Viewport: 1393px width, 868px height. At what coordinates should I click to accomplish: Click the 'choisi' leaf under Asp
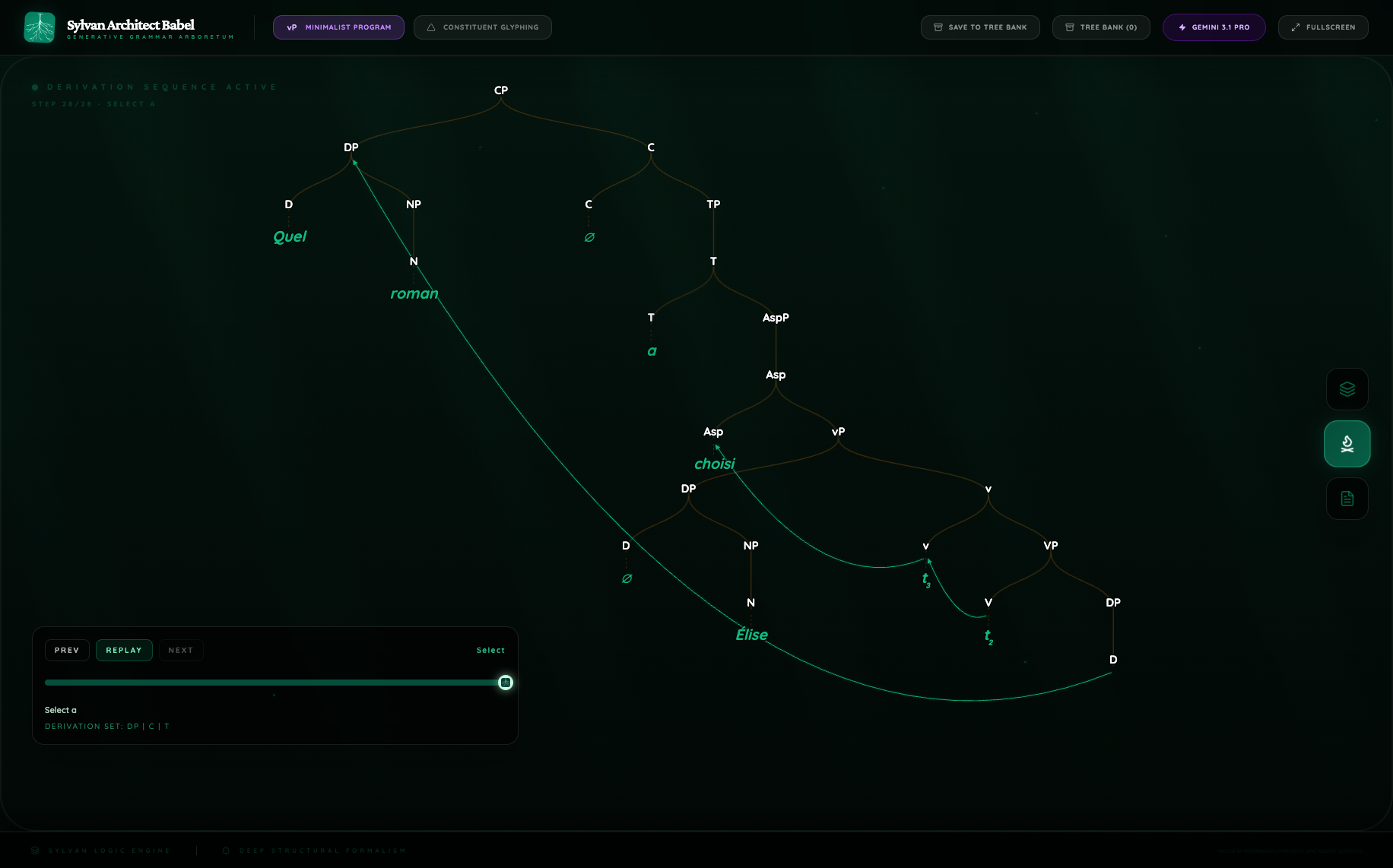(714, 464)
